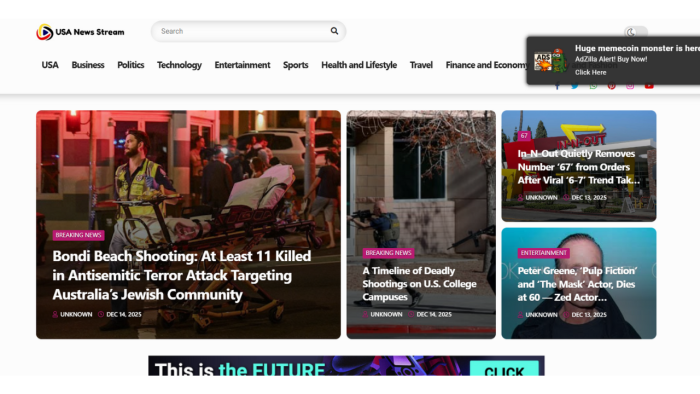Click BREAKING NEWS tag on Bondi Beach story

tap(79, 235)
